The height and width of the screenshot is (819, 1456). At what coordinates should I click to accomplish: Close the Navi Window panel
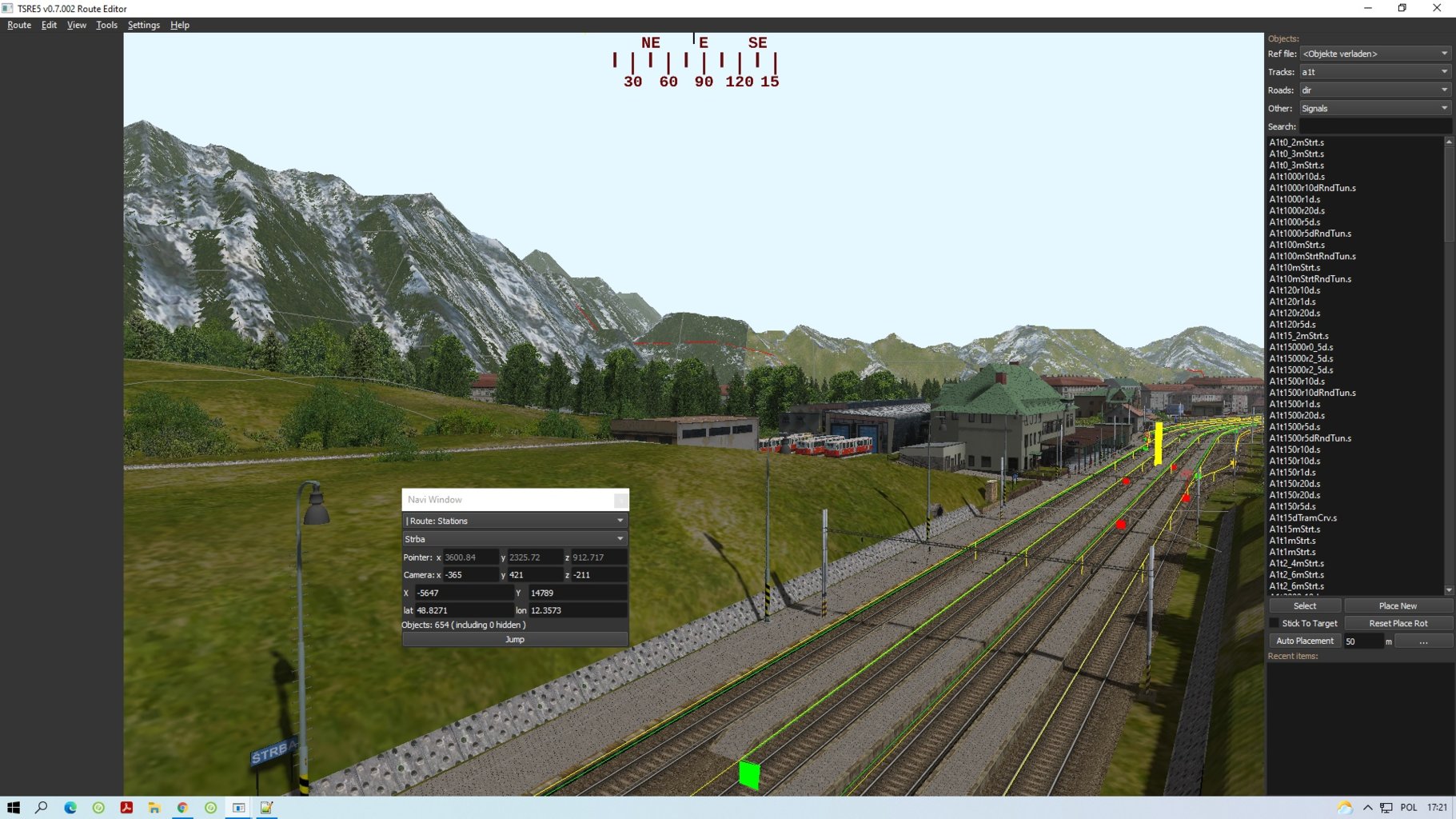tap(620, 500)
